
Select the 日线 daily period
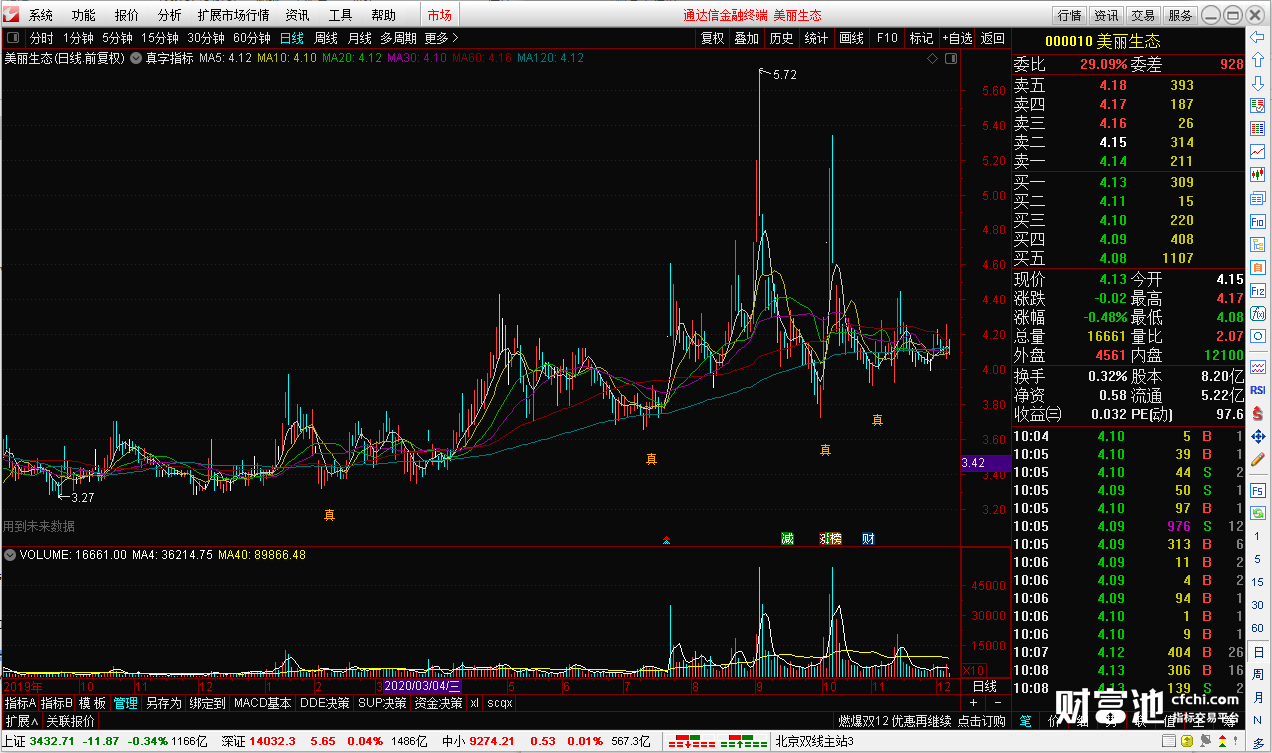292,38
